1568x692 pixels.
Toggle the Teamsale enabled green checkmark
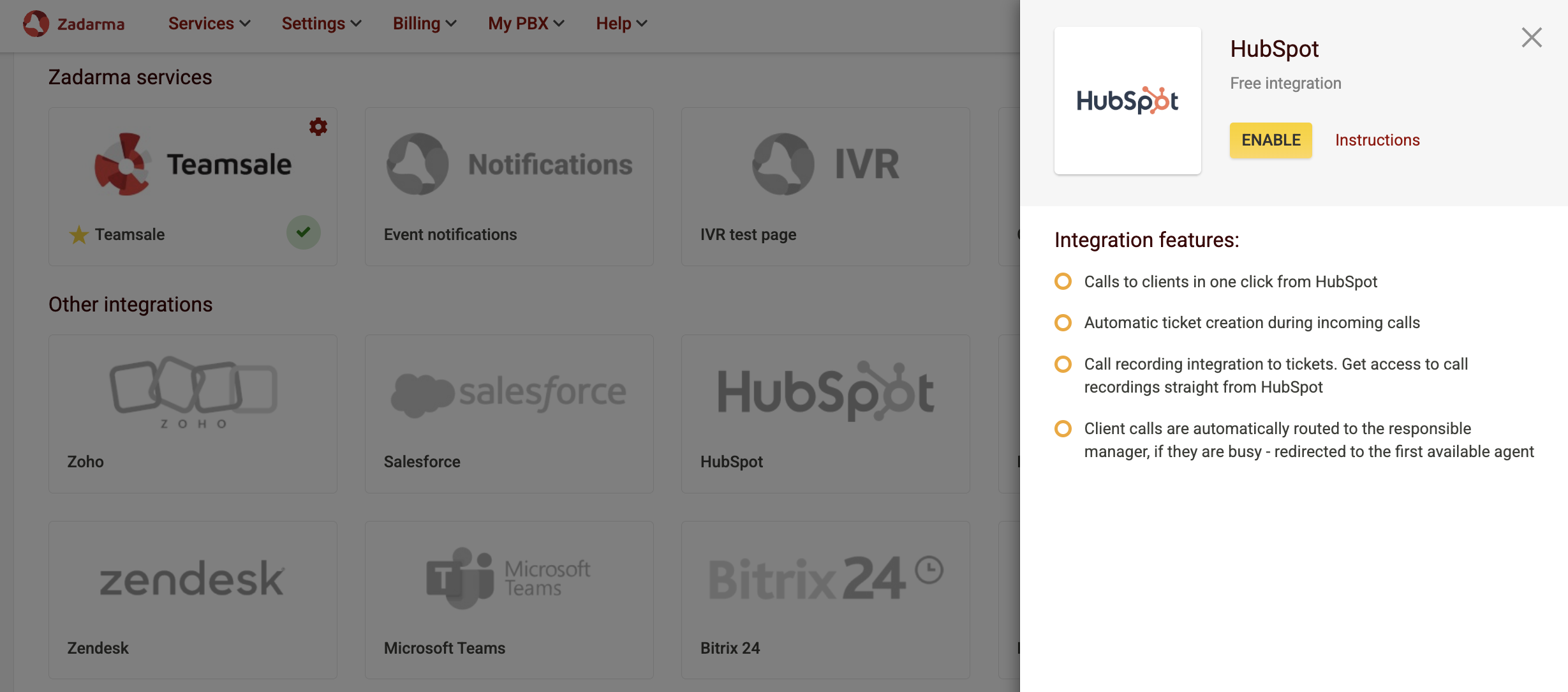303,232
